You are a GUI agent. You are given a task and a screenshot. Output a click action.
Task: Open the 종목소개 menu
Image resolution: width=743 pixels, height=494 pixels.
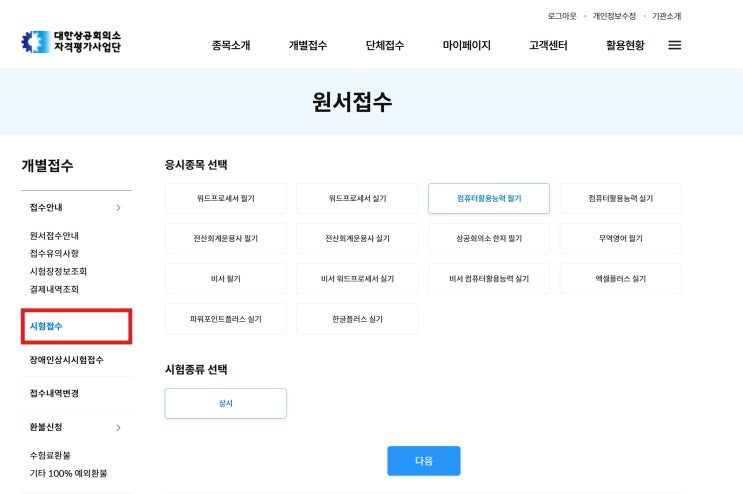(x=231, y=45)
